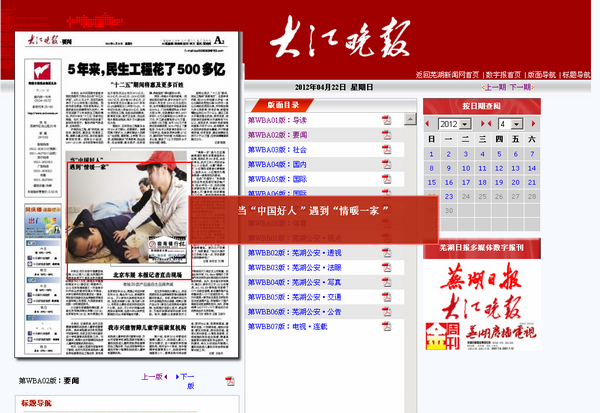Open 第WBB04版：芜湖公安·写真 link
This screenshot has height=413, width=600.
click(294, 282)
